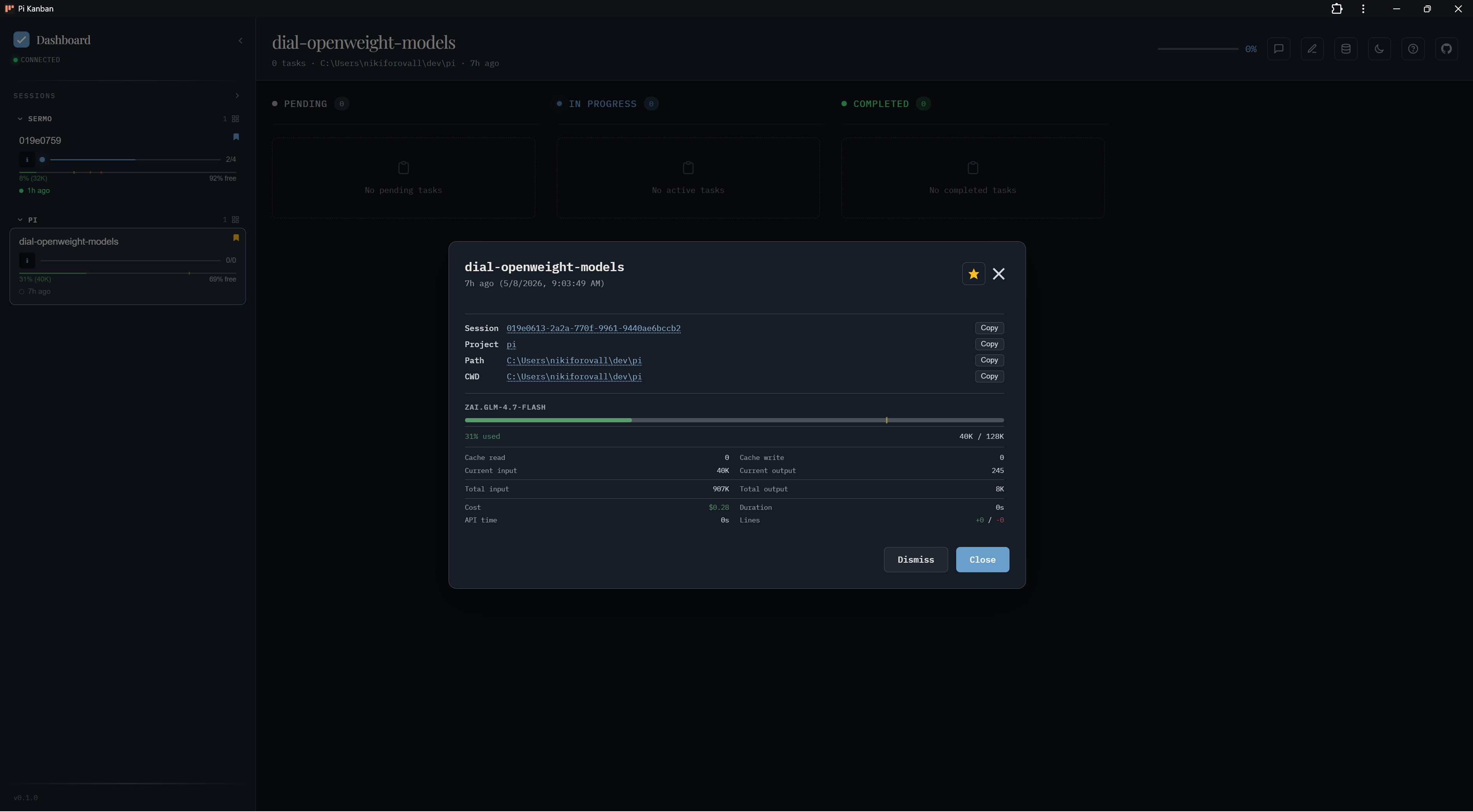Open the help question mark icon

click(x=1412, y=49)
